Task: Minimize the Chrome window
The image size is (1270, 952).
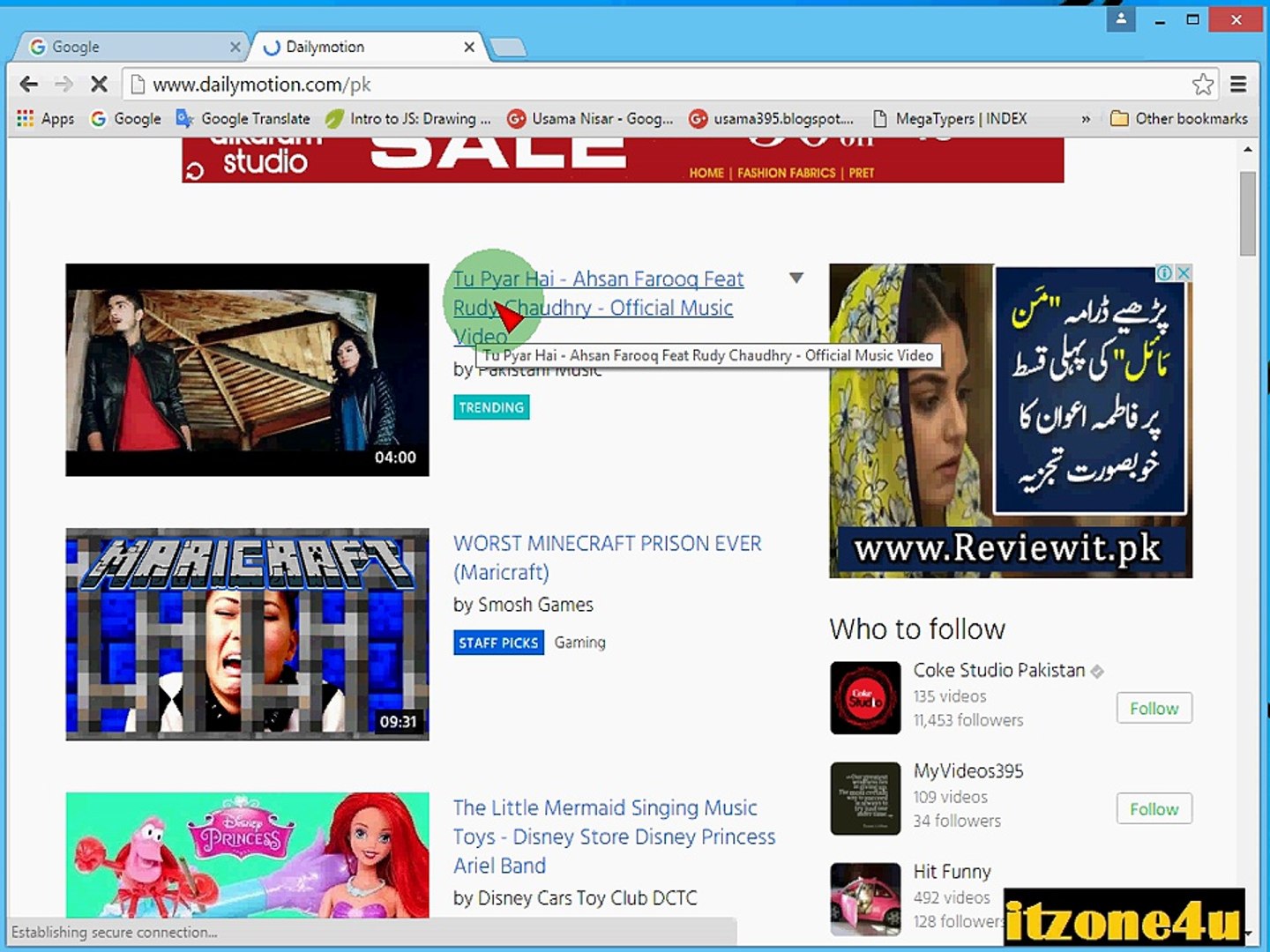Action: [x=1161, y=19]
